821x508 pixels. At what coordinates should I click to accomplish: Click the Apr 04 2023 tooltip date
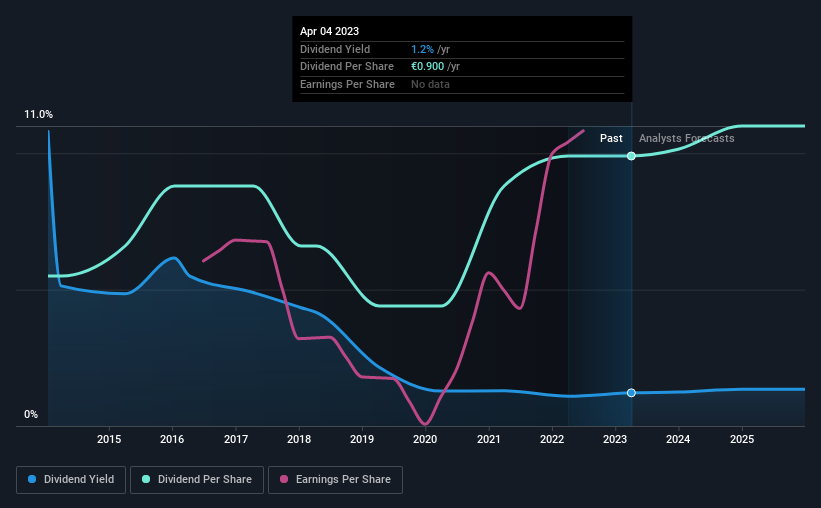(329, 31)
